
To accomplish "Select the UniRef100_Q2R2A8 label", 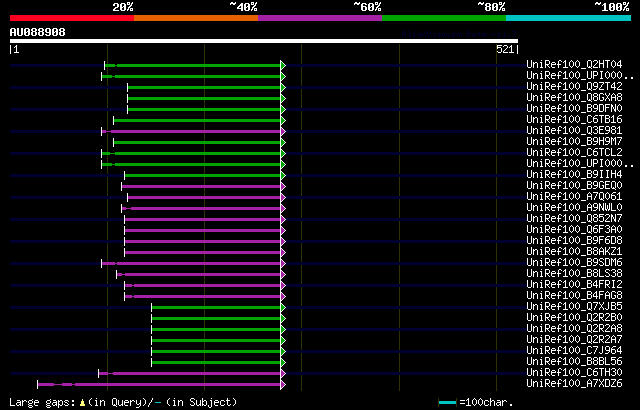I will tap(574, 329).
